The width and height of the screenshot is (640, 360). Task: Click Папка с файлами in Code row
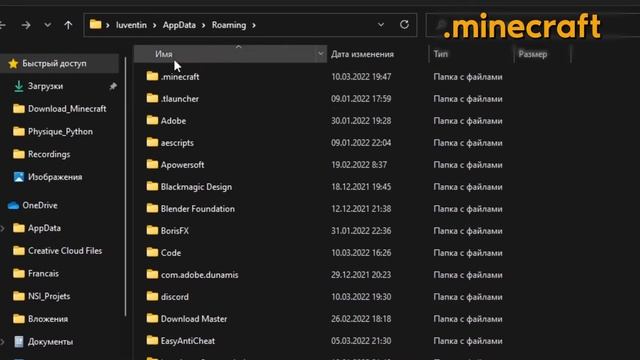(x=468, y=253)
